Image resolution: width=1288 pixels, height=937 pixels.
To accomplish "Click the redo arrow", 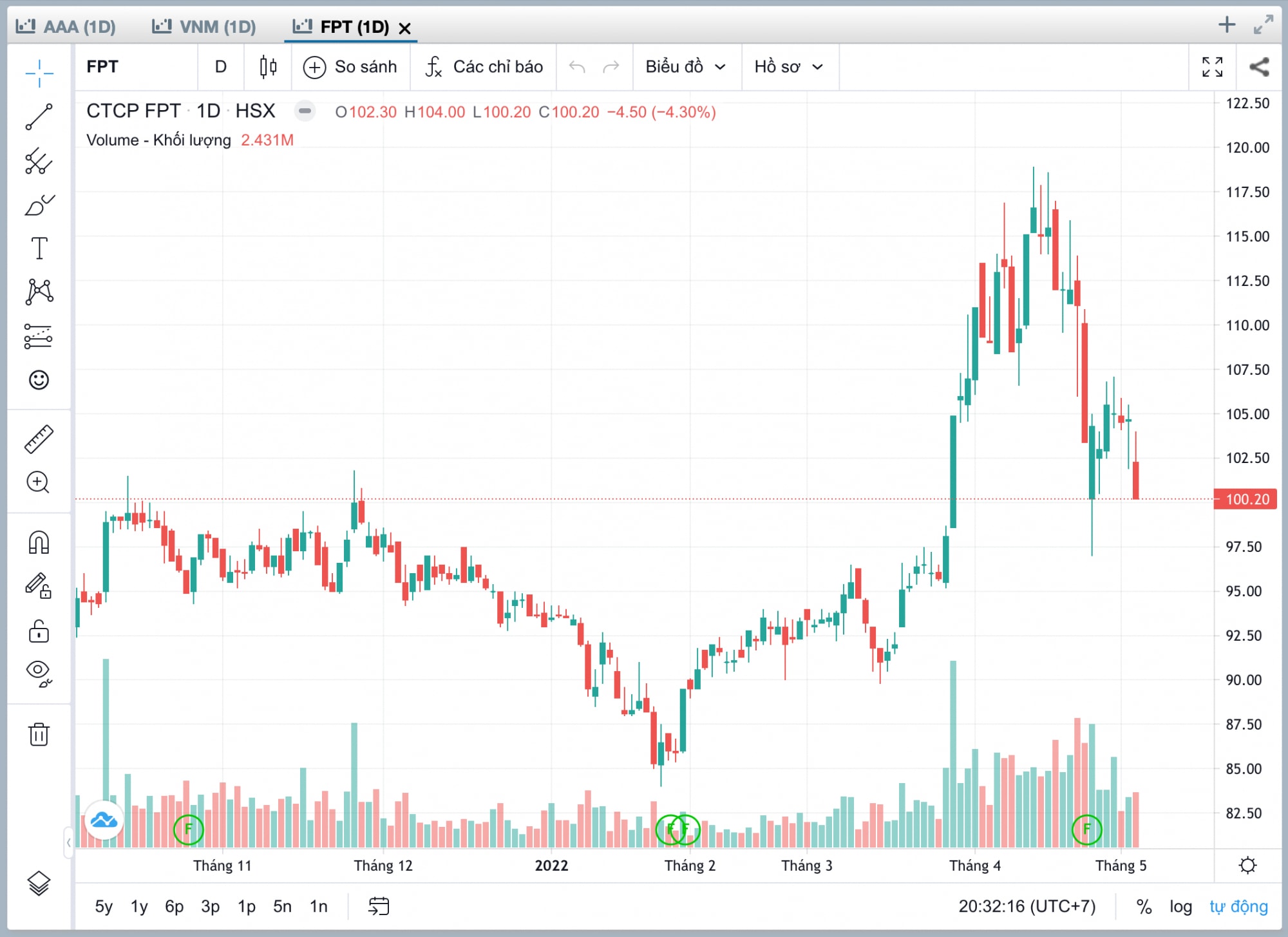I will click(x=611, y=67).
